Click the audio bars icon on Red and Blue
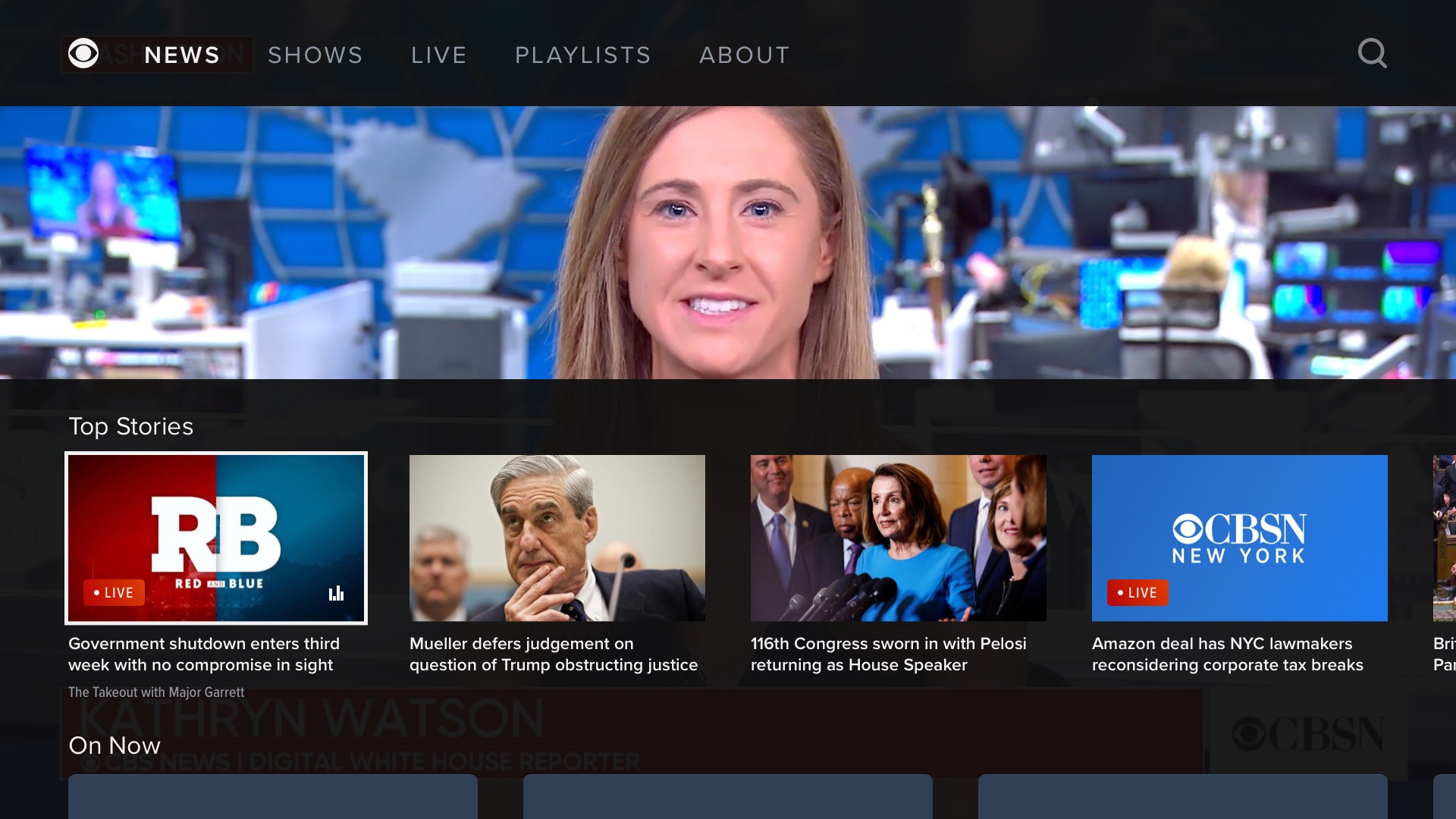Viewport: 1456px width, 819px height. pyautogui.click(x=336, y=593)
